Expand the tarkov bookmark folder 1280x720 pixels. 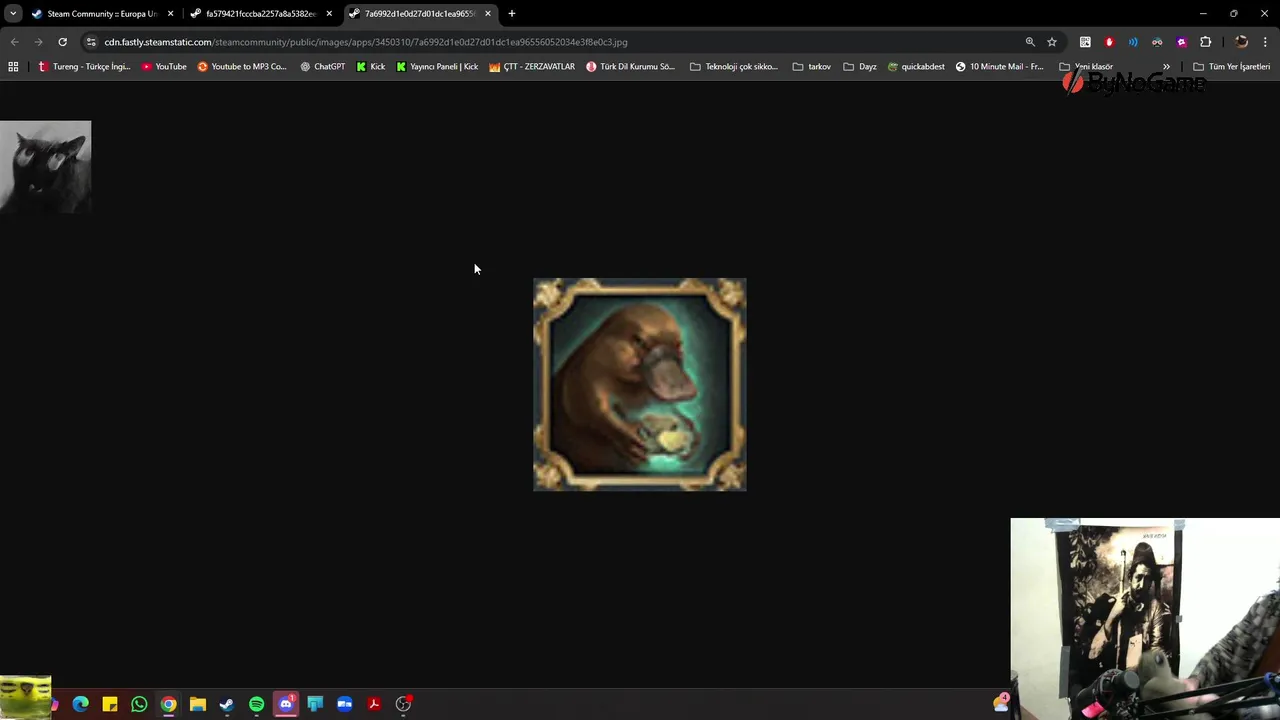(x=811, y=67)
